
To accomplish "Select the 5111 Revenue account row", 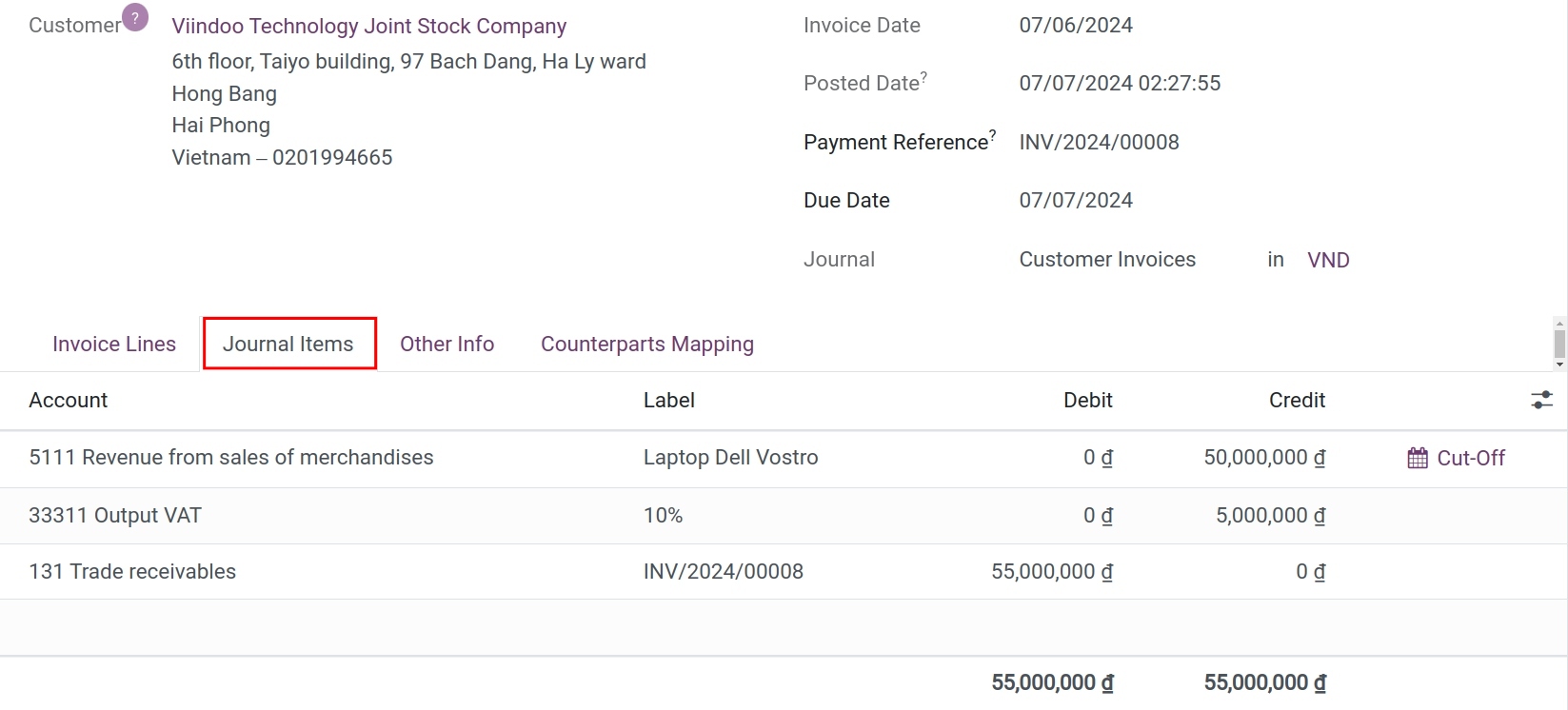I will pyautogui.click(x=231, y=458).
